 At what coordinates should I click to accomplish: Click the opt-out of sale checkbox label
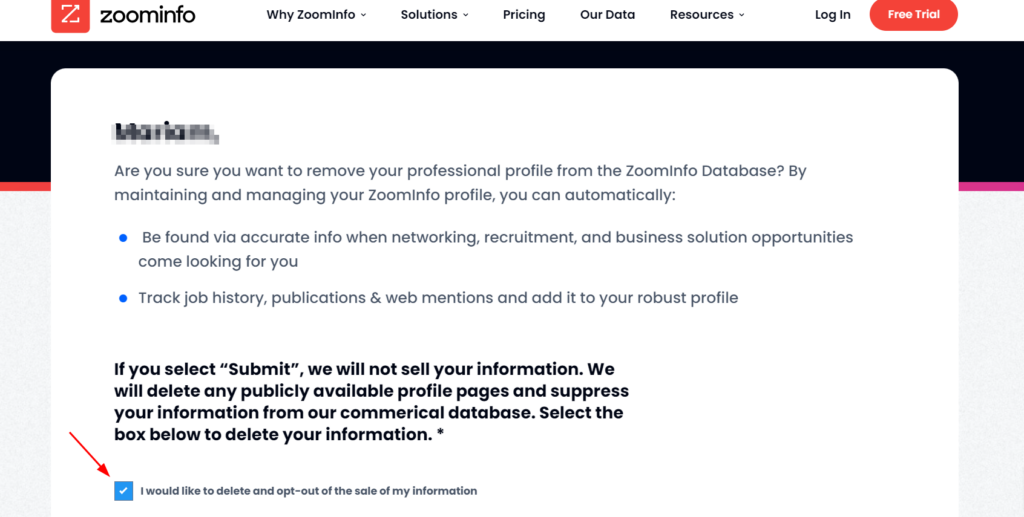tap(308, 491)
